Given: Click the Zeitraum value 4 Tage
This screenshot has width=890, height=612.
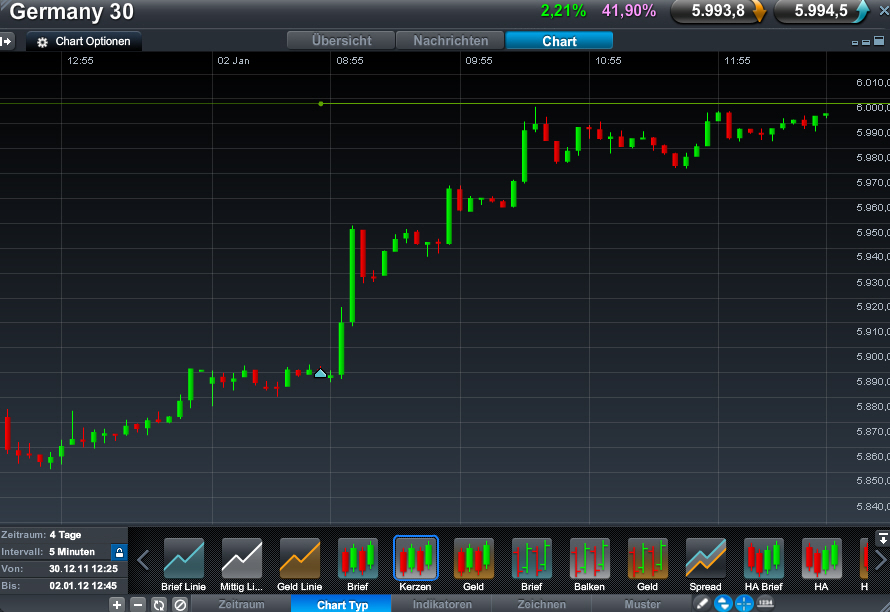Looking at the screenshot, I should coord(65,535).
